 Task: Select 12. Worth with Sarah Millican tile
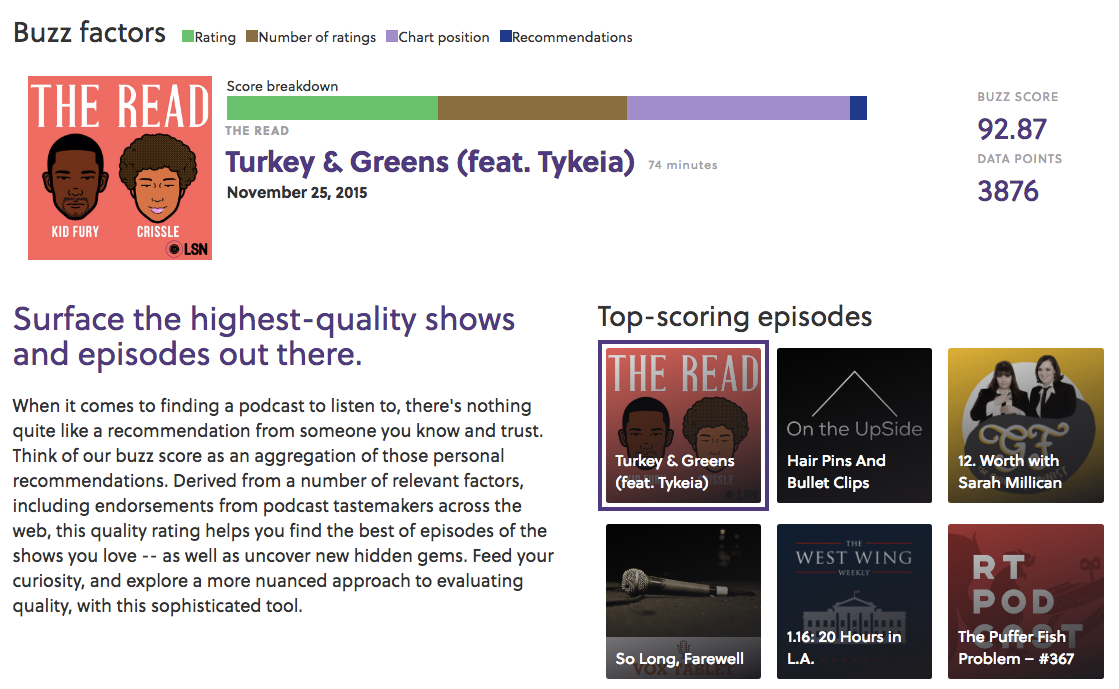click(1026, 426)
